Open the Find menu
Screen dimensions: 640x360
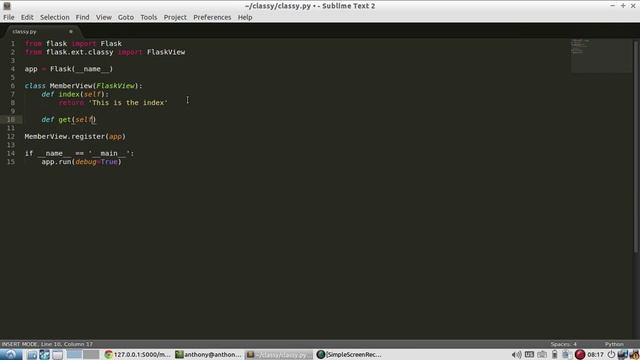pyautogui.click(x=82, y=17)
